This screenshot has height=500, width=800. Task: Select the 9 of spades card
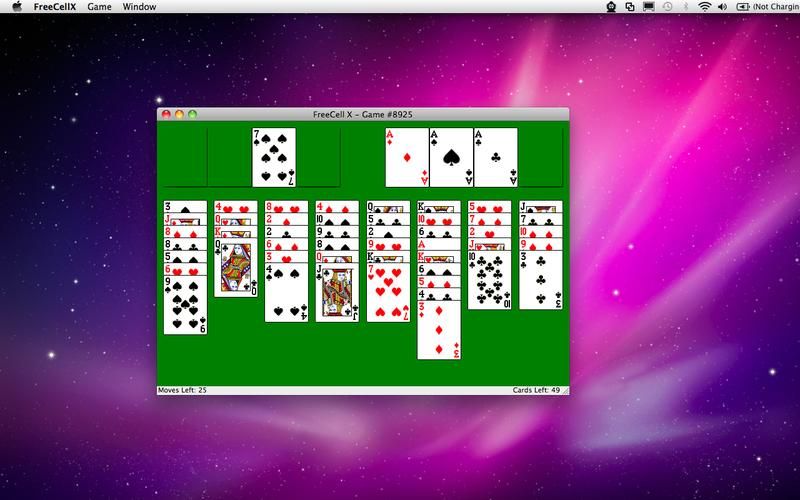pyautogui.click(x=185, y=305)
